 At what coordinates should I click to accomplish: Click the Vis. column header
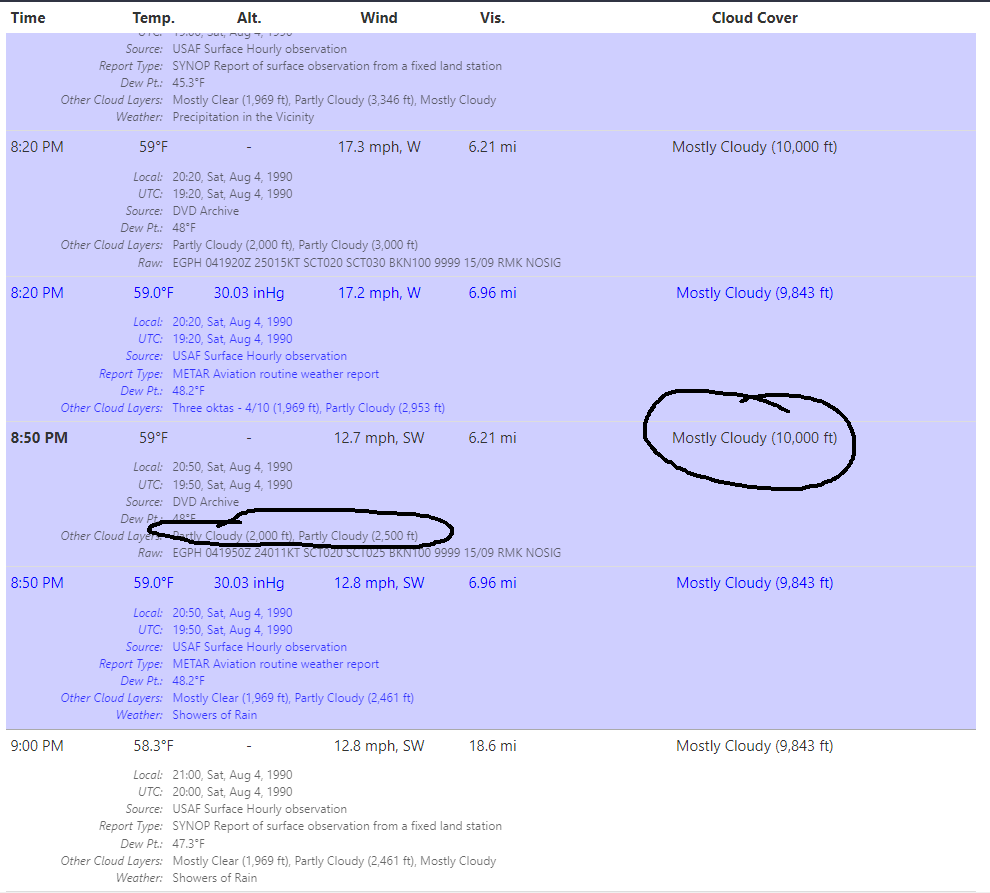pyautogui.click(x=492, y=17)
